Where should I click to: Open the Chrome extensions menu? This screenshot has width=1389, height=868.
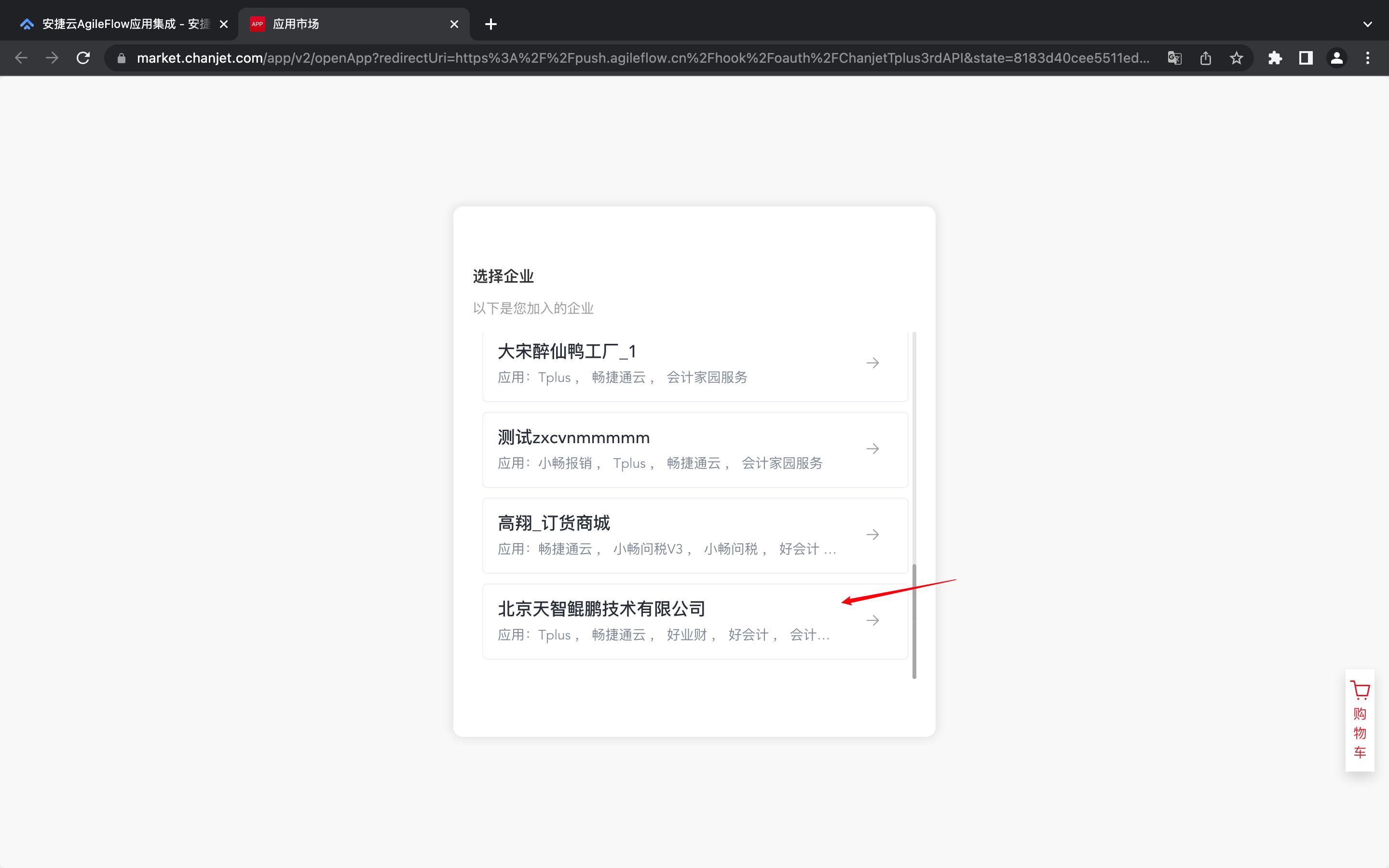point(1275,57)
